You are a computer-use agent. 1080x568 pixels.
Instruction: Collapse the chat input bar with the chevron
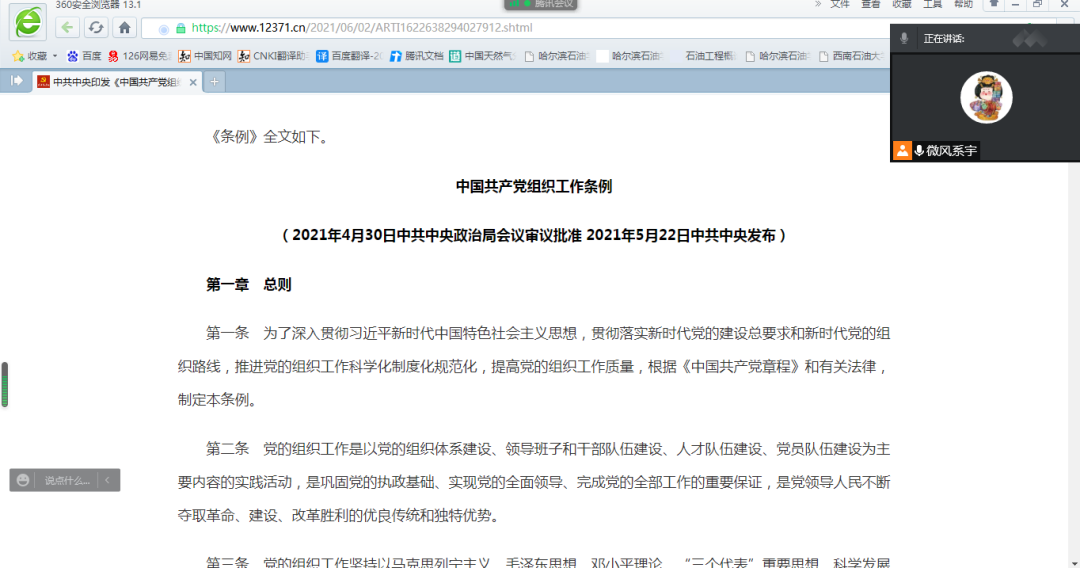(107, 480)
